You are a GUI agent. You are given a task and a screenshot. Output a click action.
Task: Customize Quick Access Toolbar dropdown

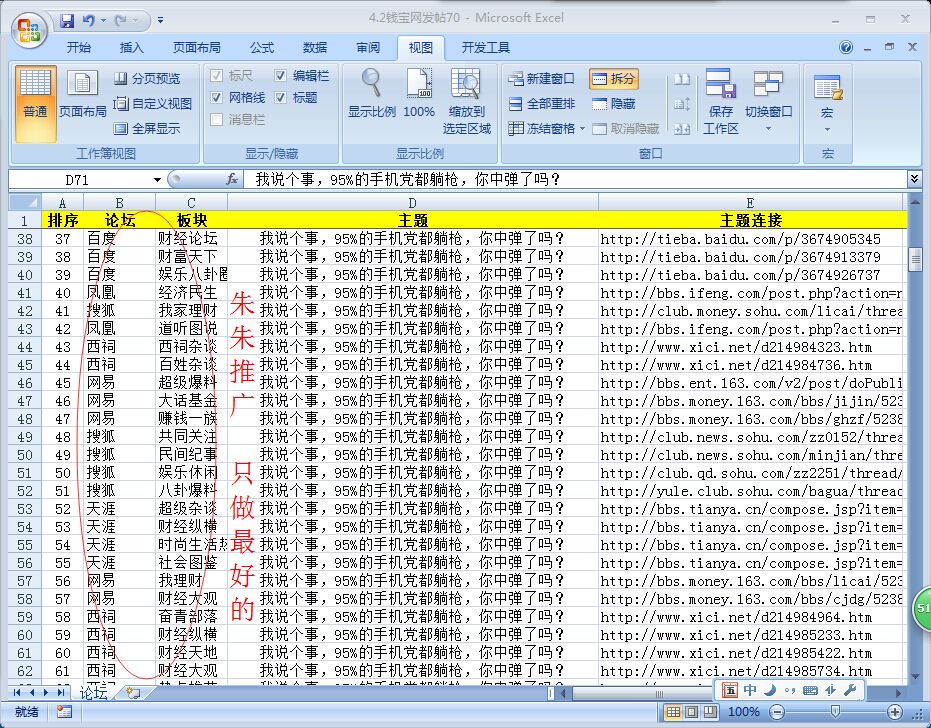click(x=160, y=21)
